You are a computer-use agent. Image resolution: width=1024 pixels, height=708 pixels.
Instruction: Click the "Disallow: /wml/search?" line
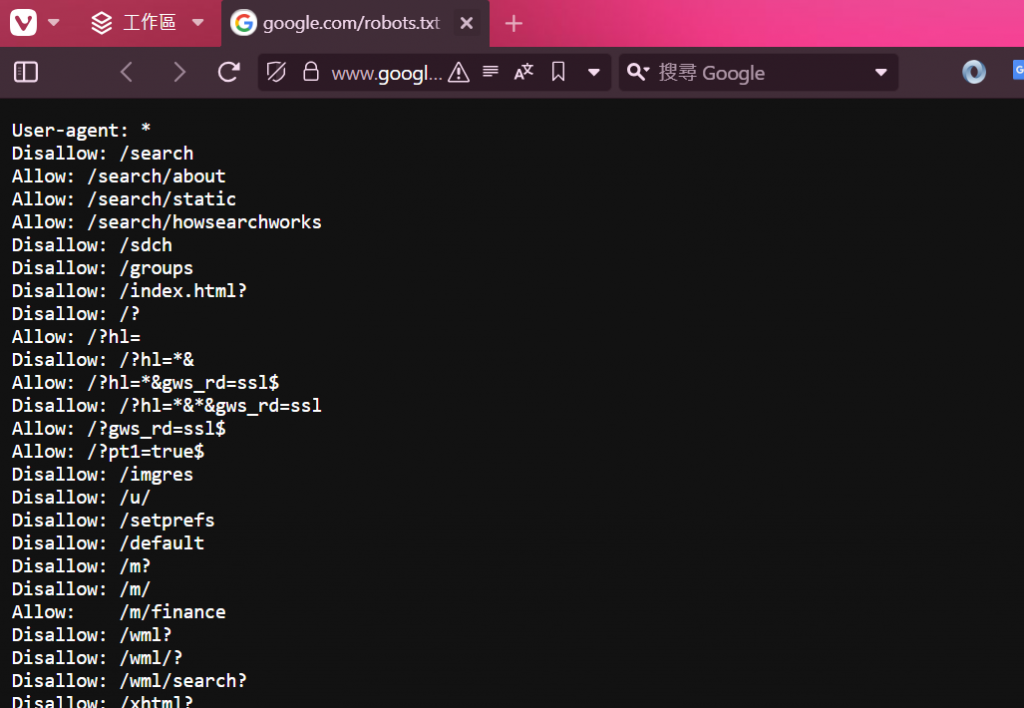point(129,681)
